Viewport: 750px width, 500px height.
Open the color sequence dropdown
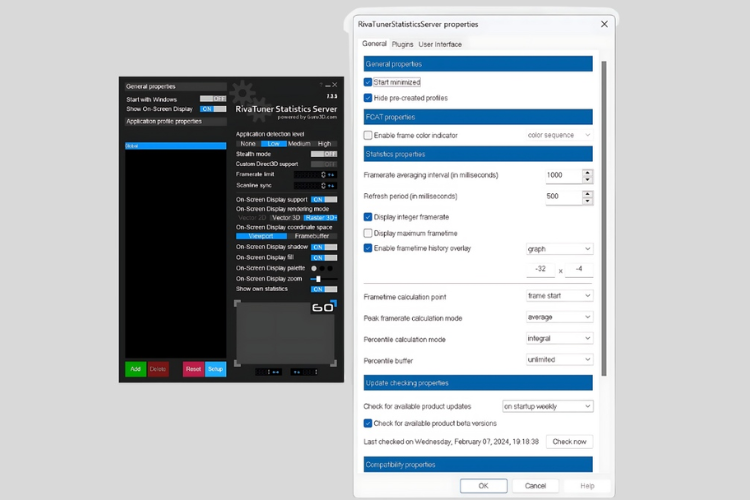coord(559,135)
